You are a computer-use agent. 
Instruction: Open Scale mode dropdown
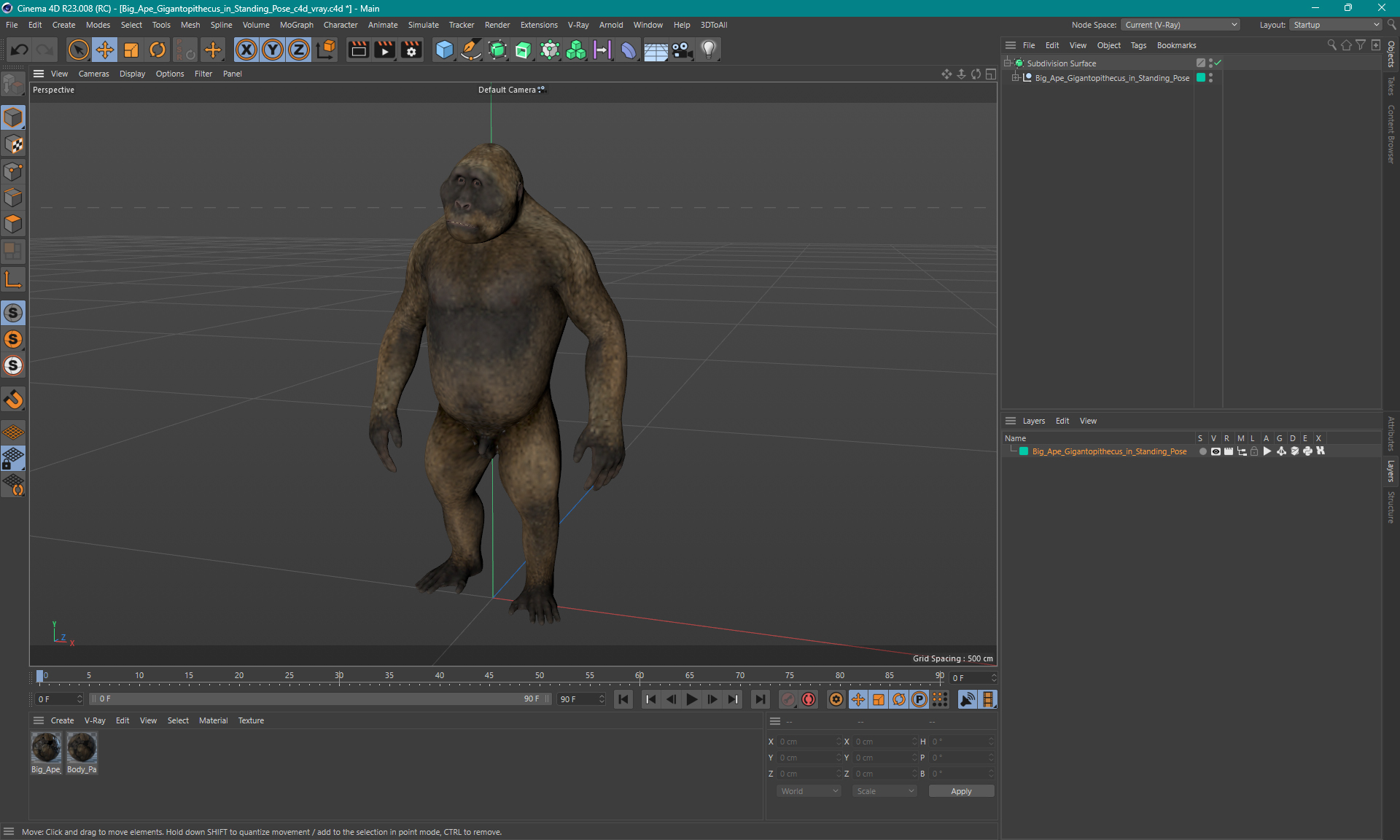pos(884,791)
